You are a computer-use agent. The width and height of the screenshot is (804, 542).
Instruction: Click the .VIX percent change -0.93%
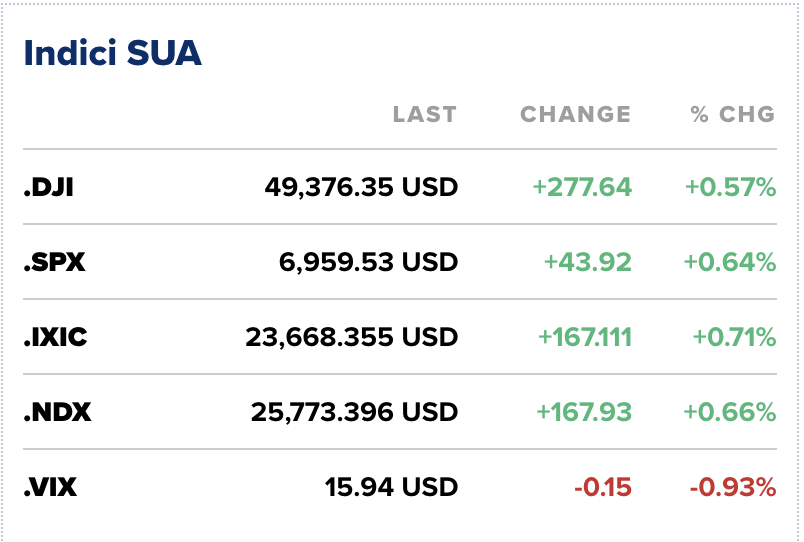coord(733,487)
